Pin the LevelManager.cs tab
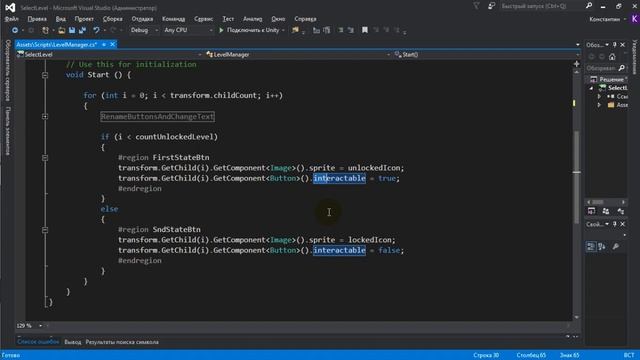Viewport: 640px width, 360px height. [104, 44]
